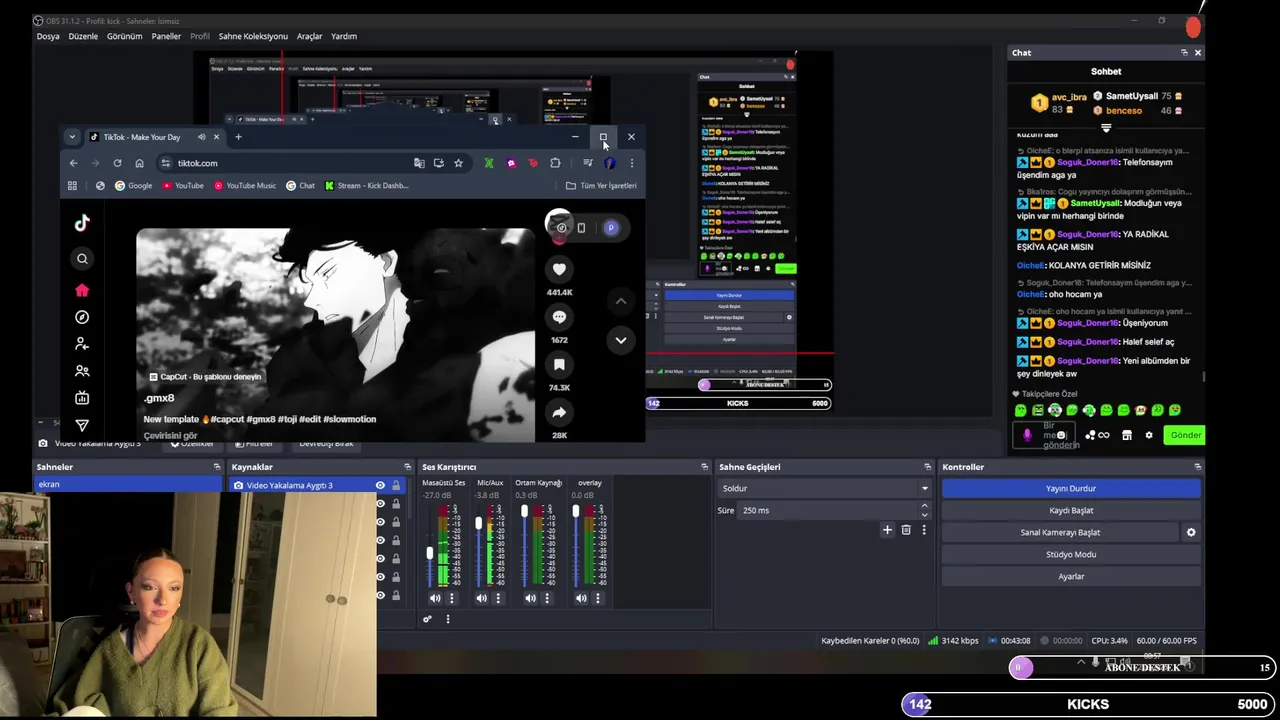Open Chrome's three-dot menu
The height and width of the screenshot is (720, 1280).
631,163
